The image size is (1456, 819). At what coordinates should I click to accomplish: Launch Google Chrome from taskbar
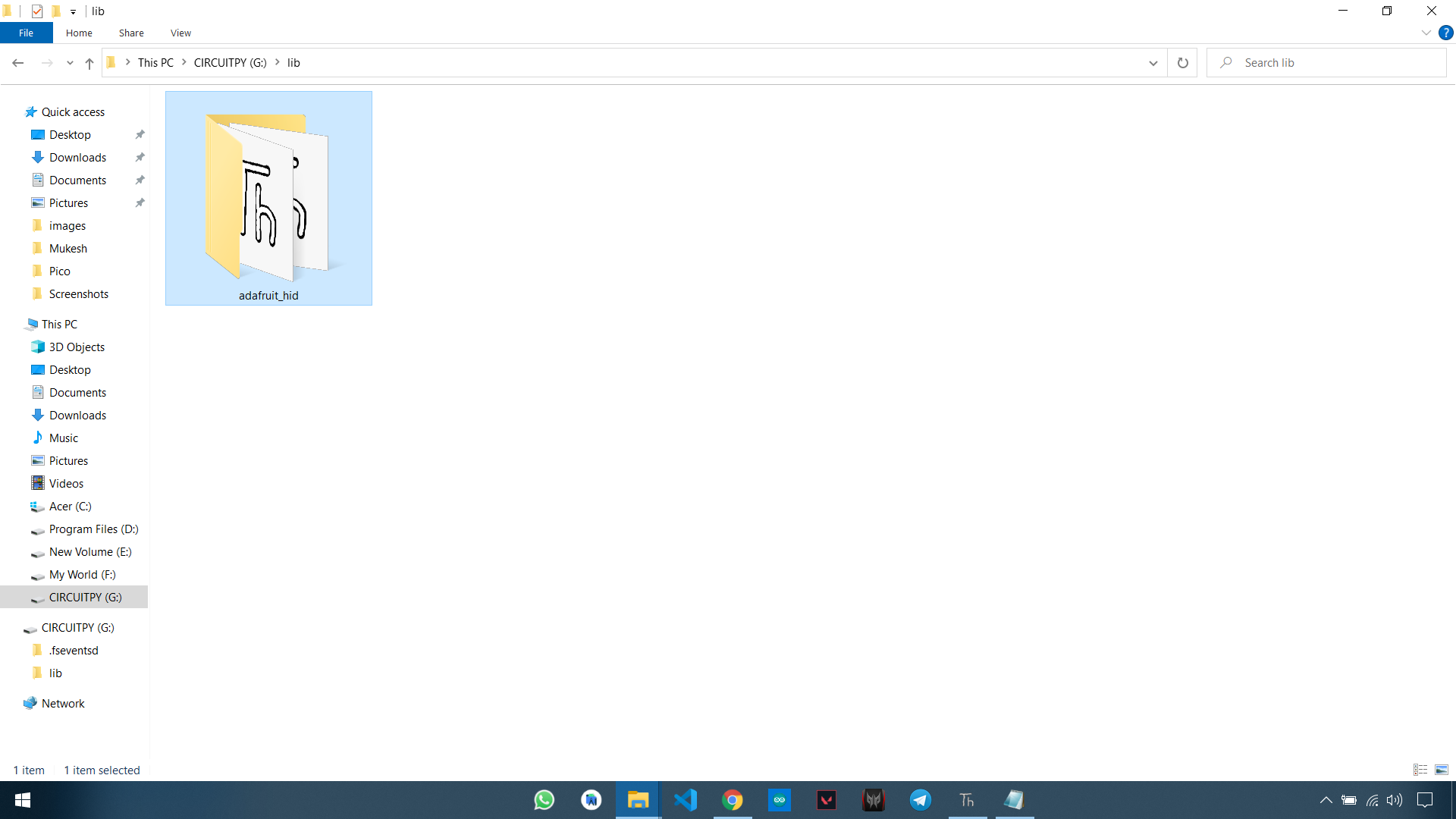coord(732,800)
